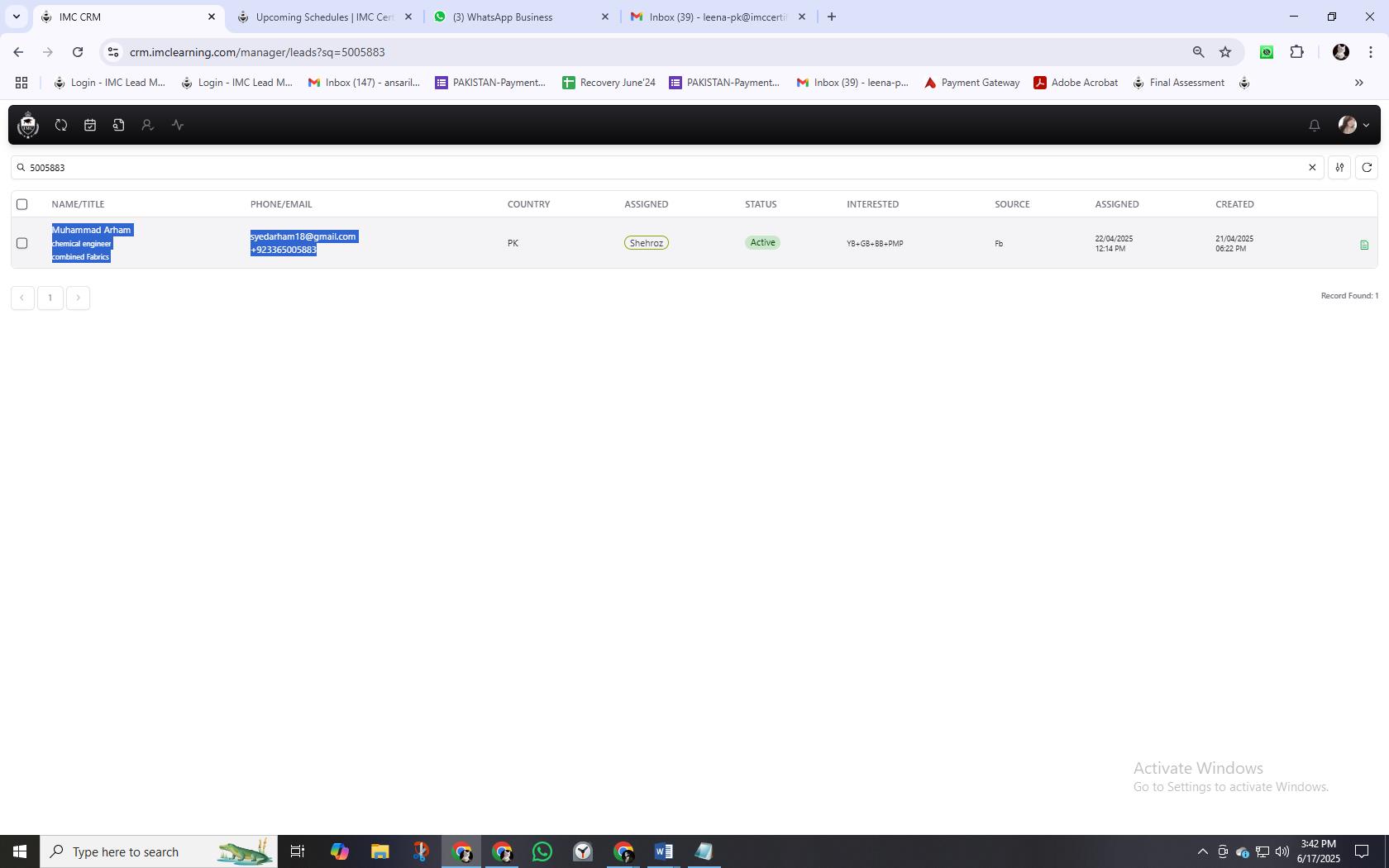
Task: Go to previous page in pagination
Action: point(22,298)
